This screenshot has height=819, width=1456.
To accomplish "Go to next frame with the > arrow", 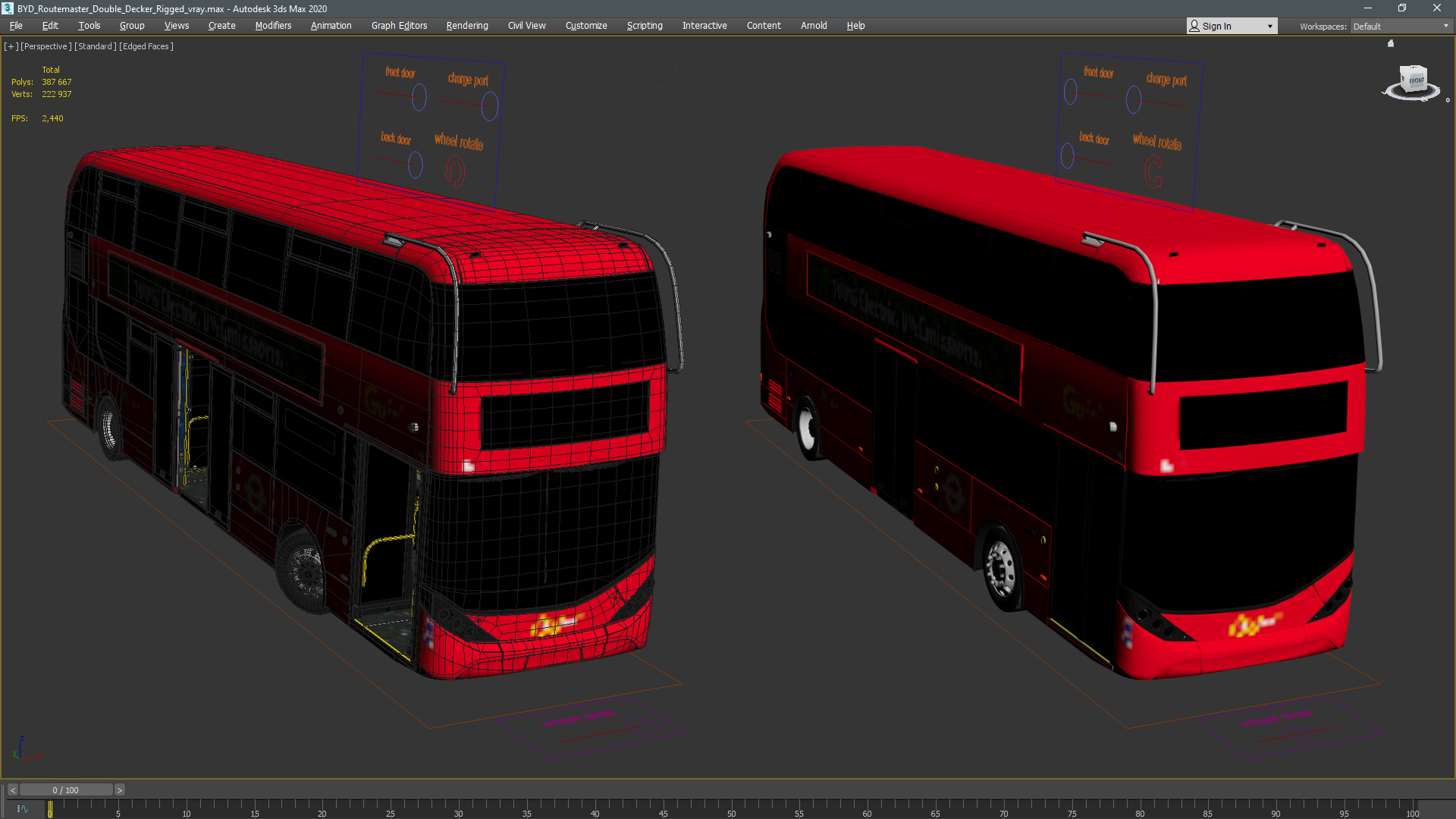I will [119, 790].
